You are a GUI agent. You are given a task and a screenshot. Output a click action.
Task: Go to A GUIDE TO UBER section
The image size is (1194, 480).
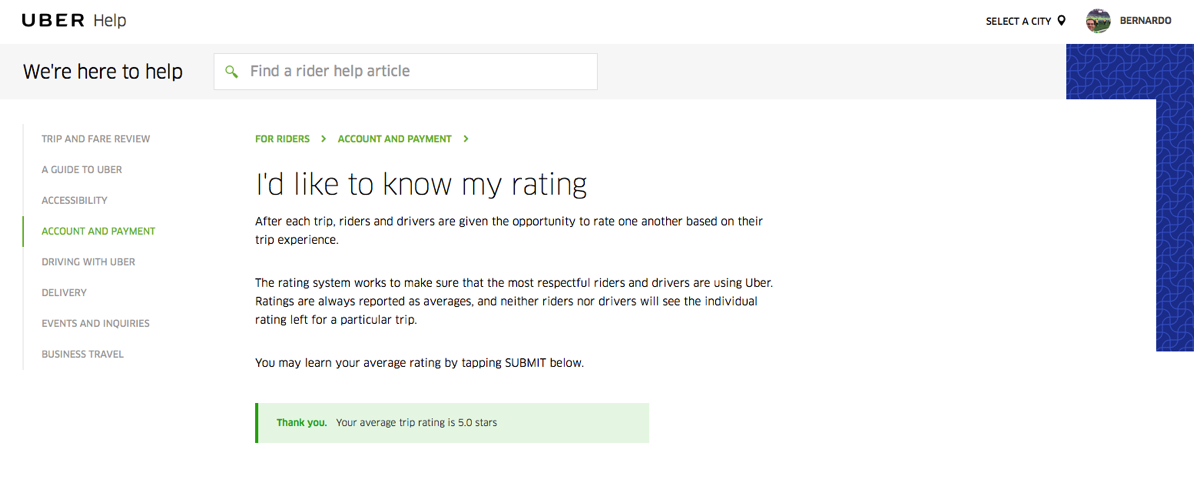[82, 170]
